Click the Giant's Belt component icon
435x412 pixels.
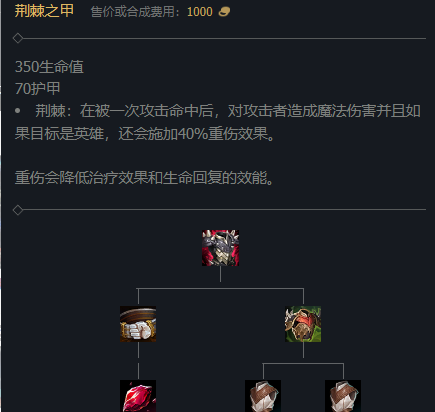pos(138,324)
